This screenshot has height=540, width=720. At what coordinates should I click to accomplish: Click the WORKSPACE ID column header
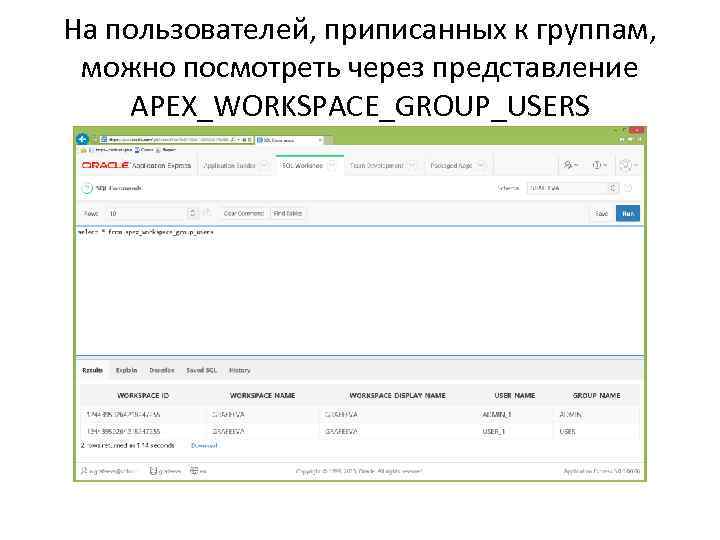(x=143, y=395)
